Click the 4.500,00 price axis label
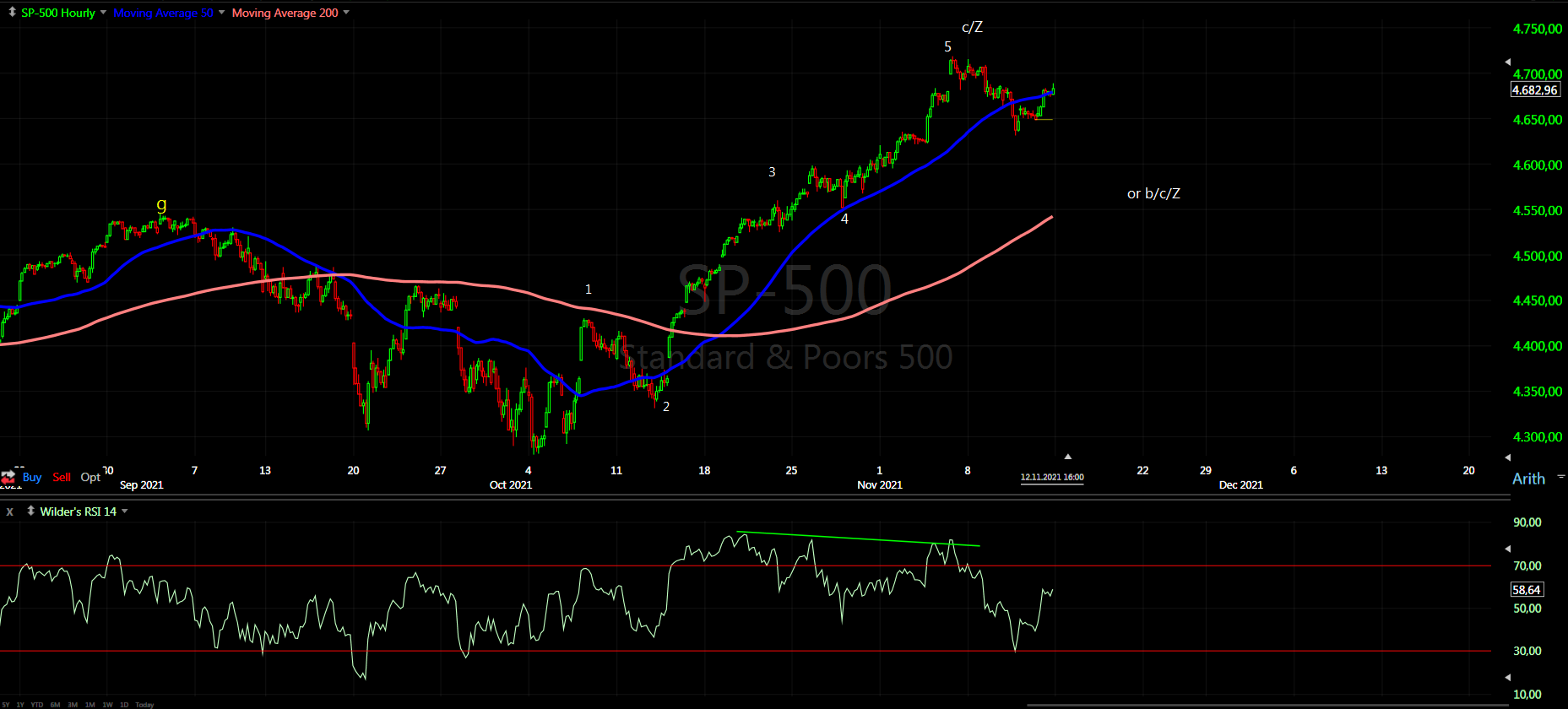The image size is (1568, 709). pos(1538,256)
